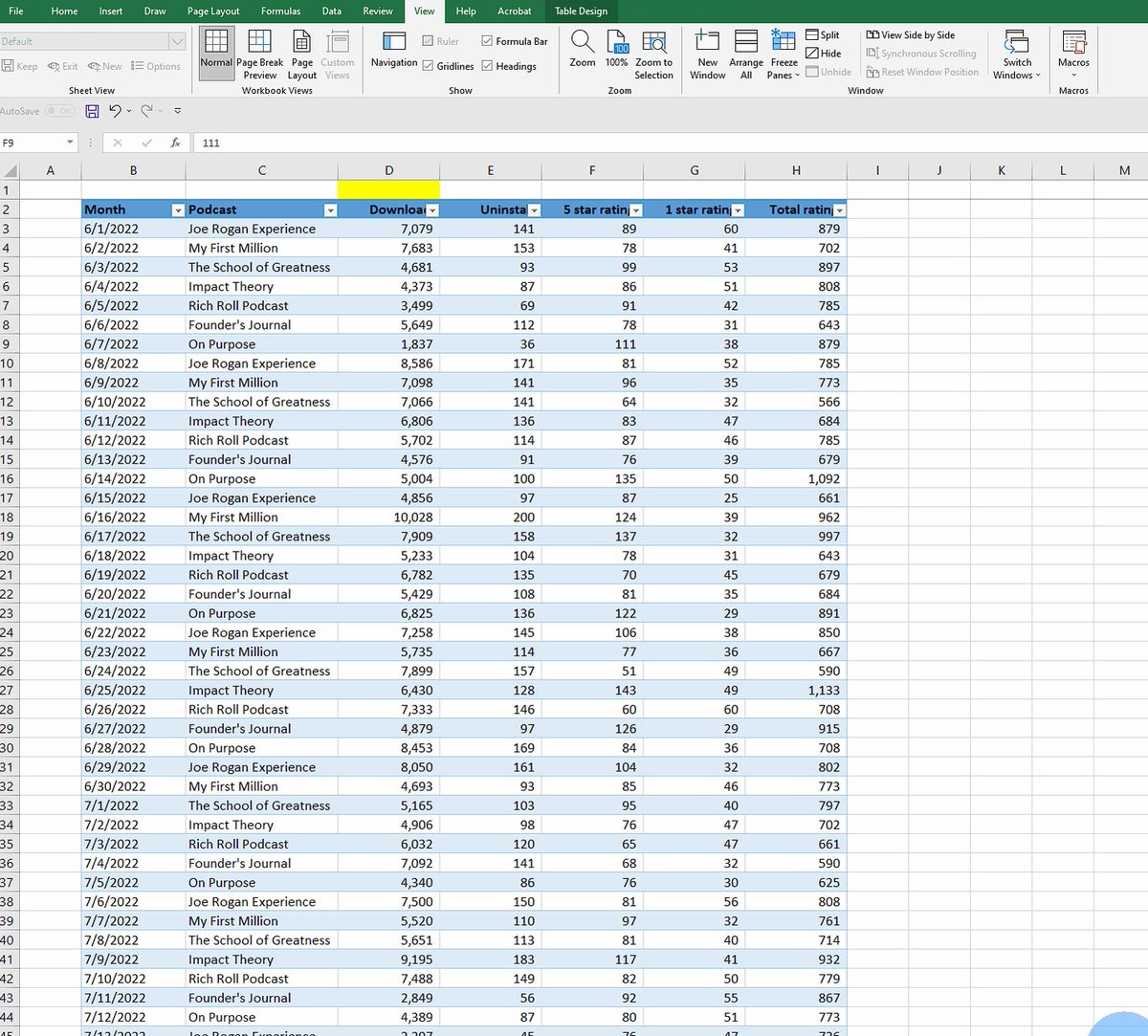Click the Insert Function fx icon

point(175,143)
